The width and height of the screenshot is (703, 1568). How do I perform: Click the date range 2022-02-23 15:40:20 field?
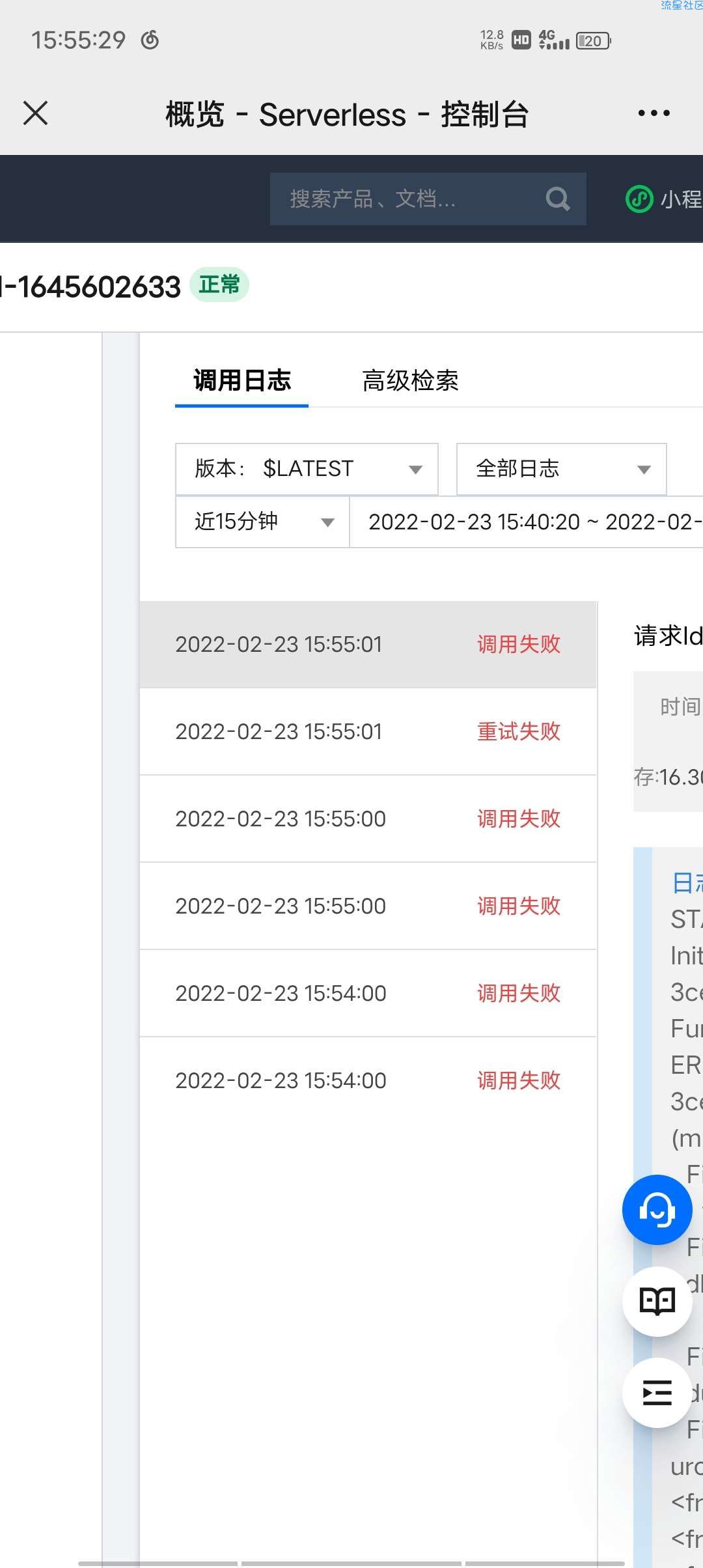pyautogui.click(x=526, y=522)
